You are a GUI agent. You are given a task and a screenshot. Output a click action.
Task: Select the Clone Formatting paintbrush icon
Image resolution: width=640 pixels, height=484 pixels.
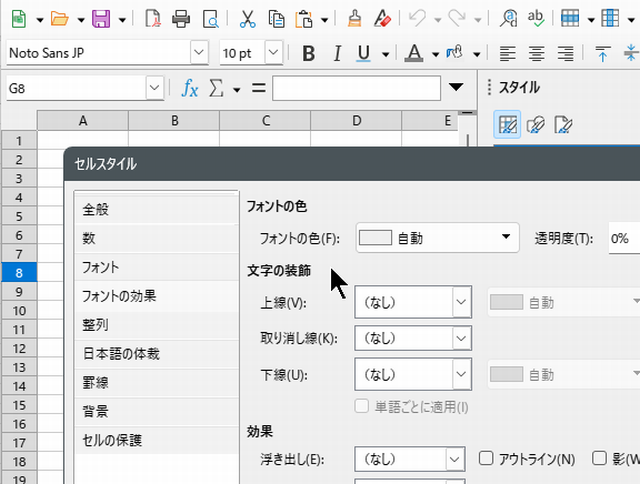click(354, 18)
